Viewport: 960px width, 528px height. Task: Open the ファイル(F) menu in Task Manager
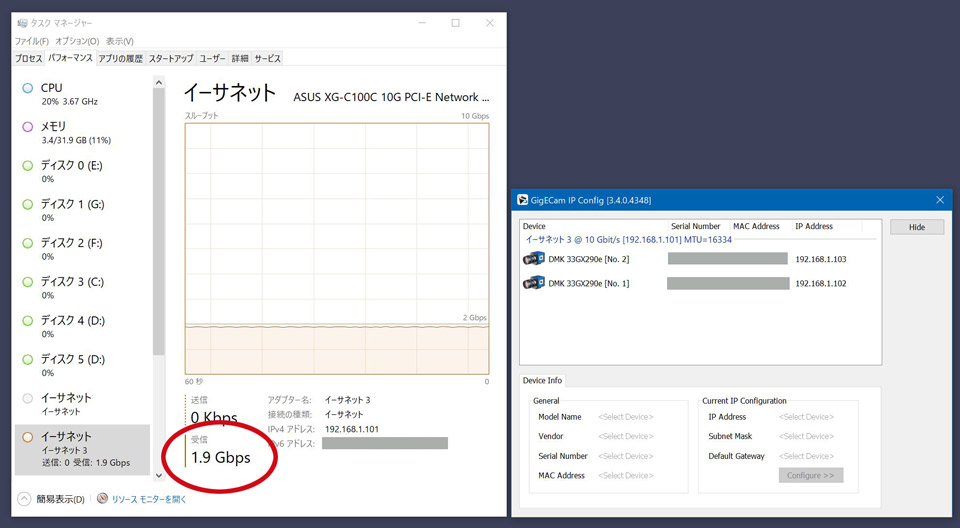(32, 41)
